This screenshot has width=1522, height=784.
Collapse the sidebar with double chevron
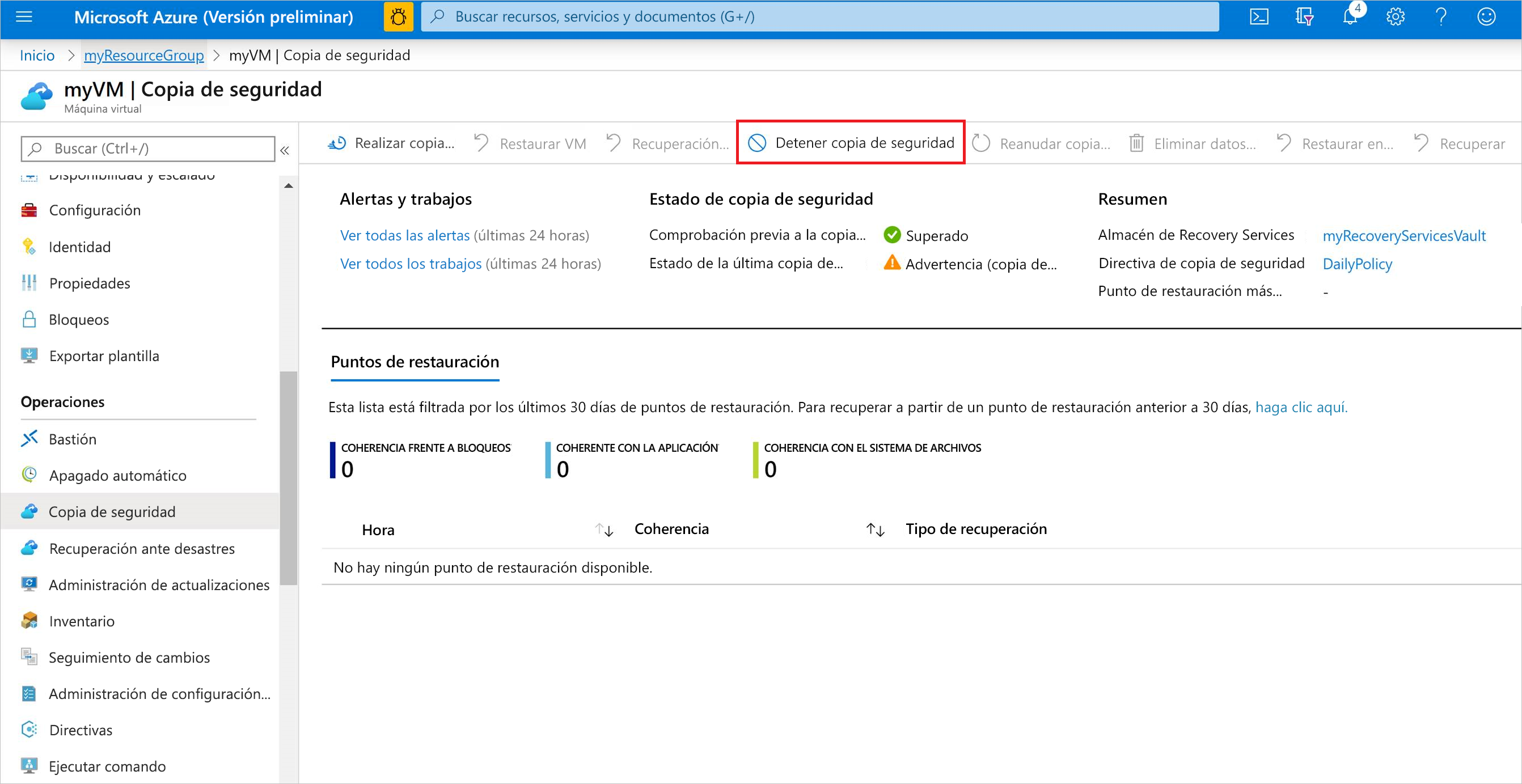(x=285, y=150)
